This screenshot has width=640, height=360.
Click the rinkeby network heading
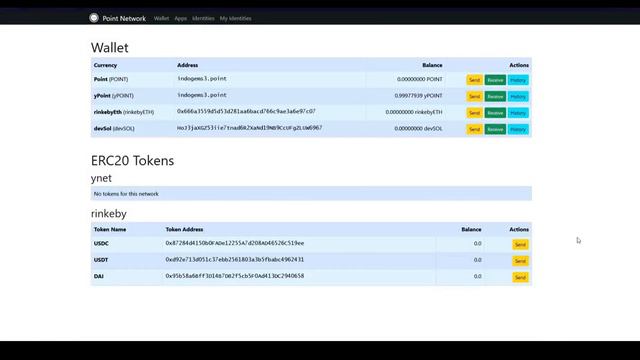click(109, 213)
